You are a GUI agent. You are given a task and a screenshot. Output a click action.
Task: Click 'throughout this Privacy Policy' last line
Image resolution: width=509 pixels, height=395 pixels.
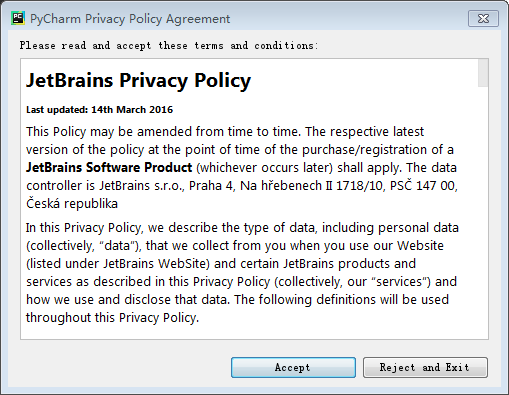click(112, 318)
